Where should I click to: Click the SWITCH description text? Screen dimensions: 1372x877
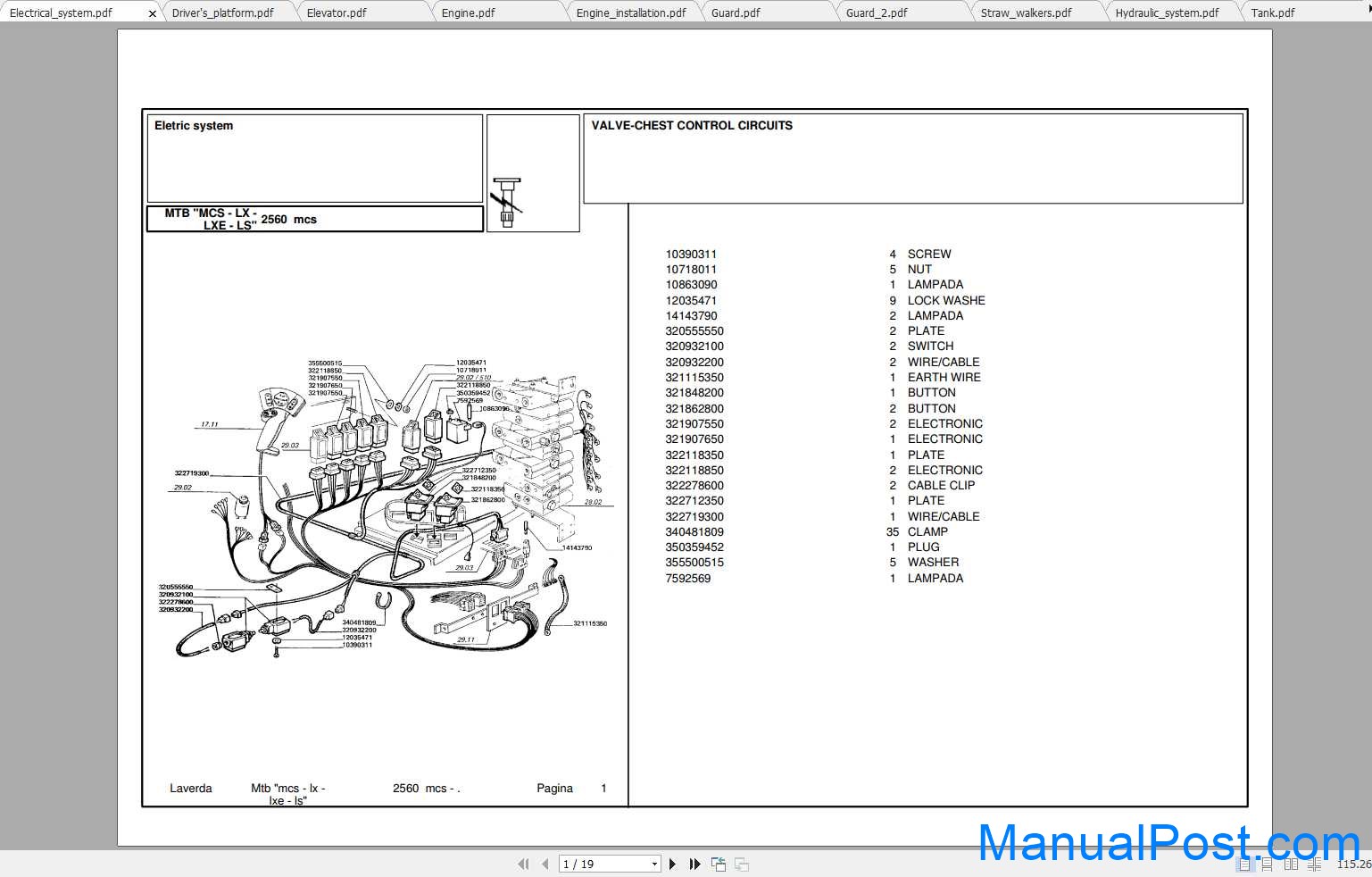click(930, 347)
